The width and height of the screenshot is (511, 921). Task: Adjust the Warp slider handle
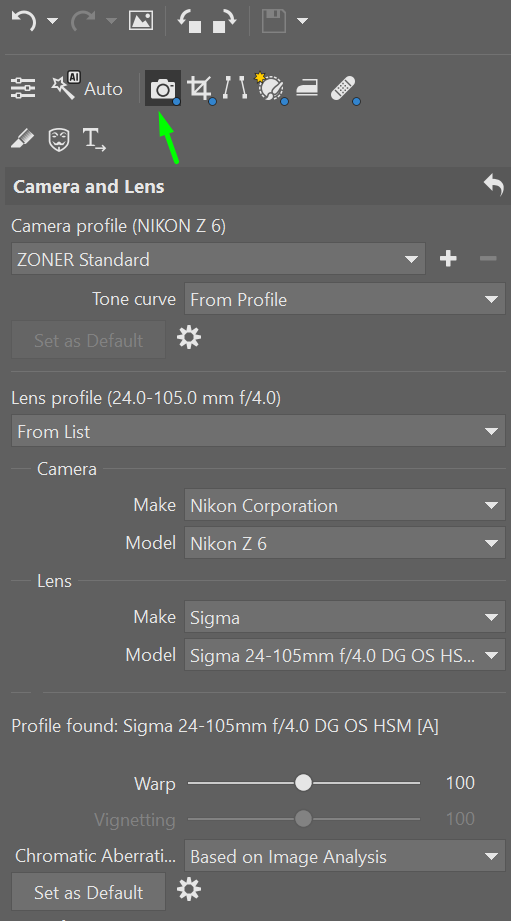point(303,782)
